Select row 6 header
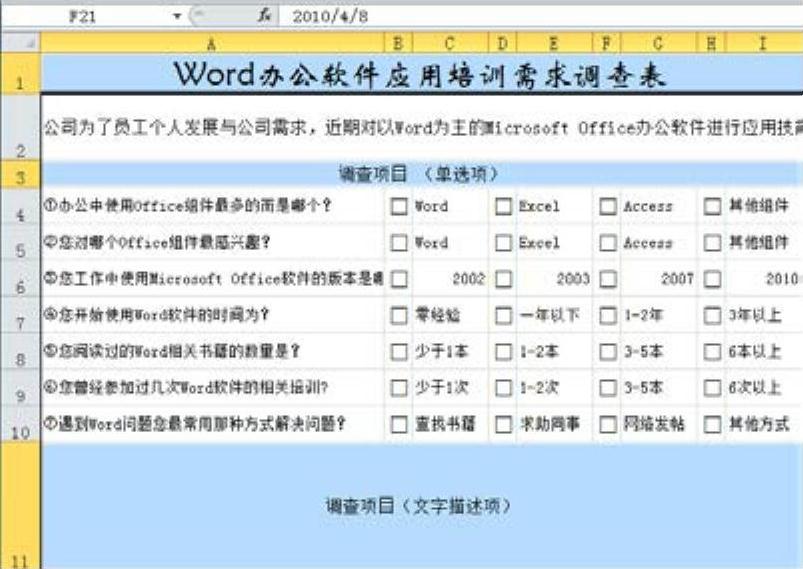This screenshot has height=569, width=803. tap(20, 279)
